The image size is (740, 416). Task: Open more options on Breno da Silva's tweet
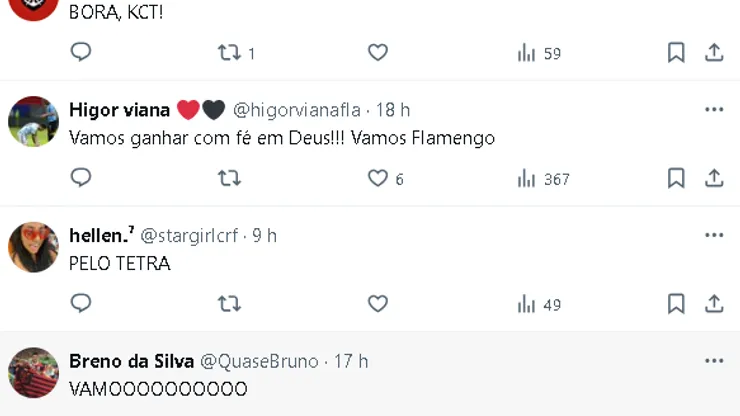click(714, 360)
